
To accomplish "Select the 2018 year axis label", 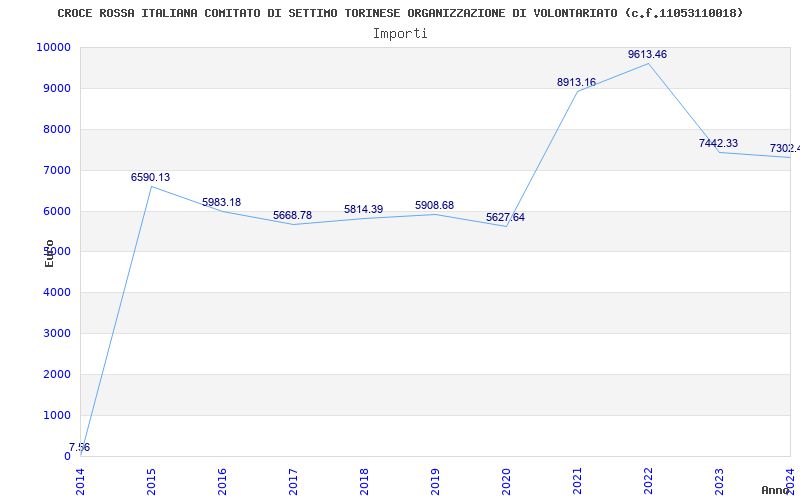I will tap(364, 480).
